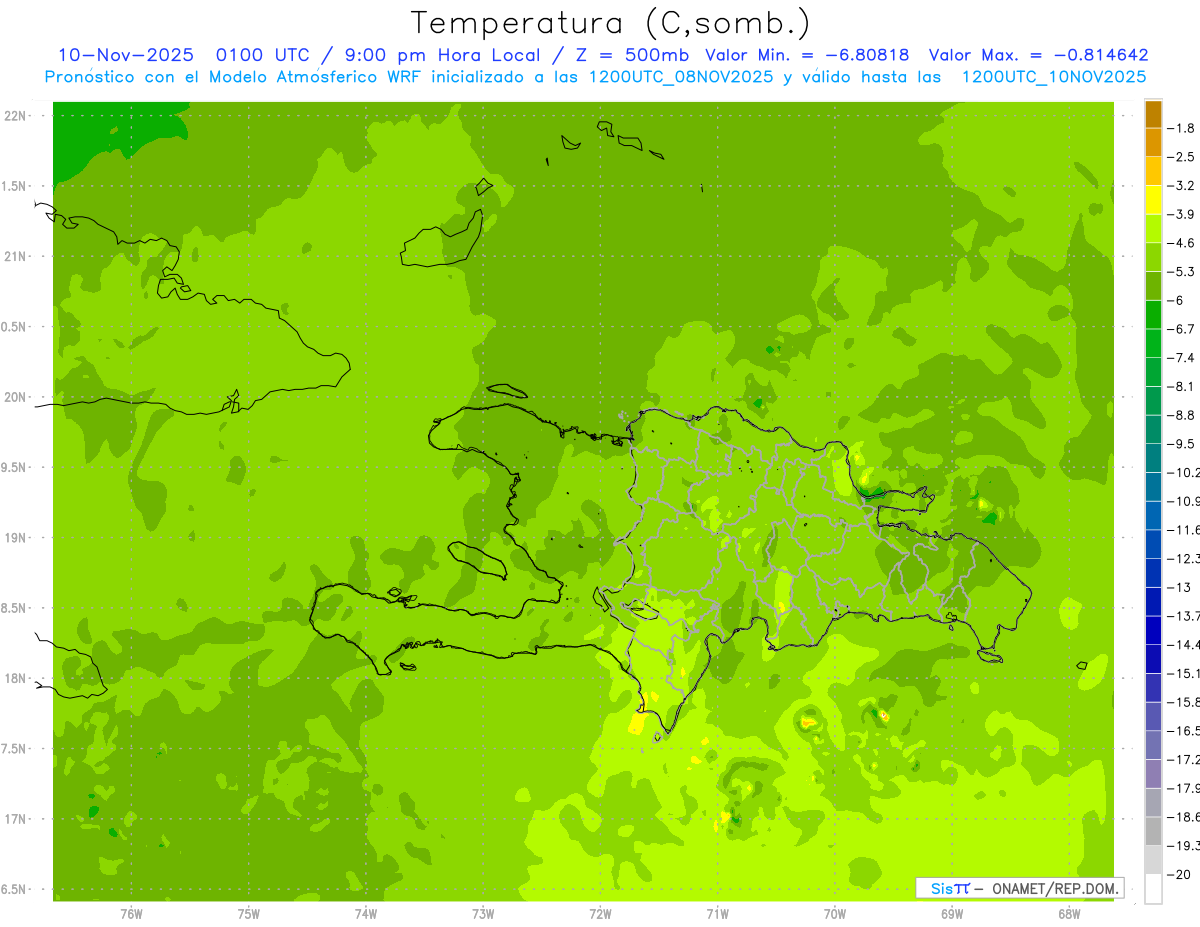
Task: Click the "70W" longitude label
Action: pos(834,914)
